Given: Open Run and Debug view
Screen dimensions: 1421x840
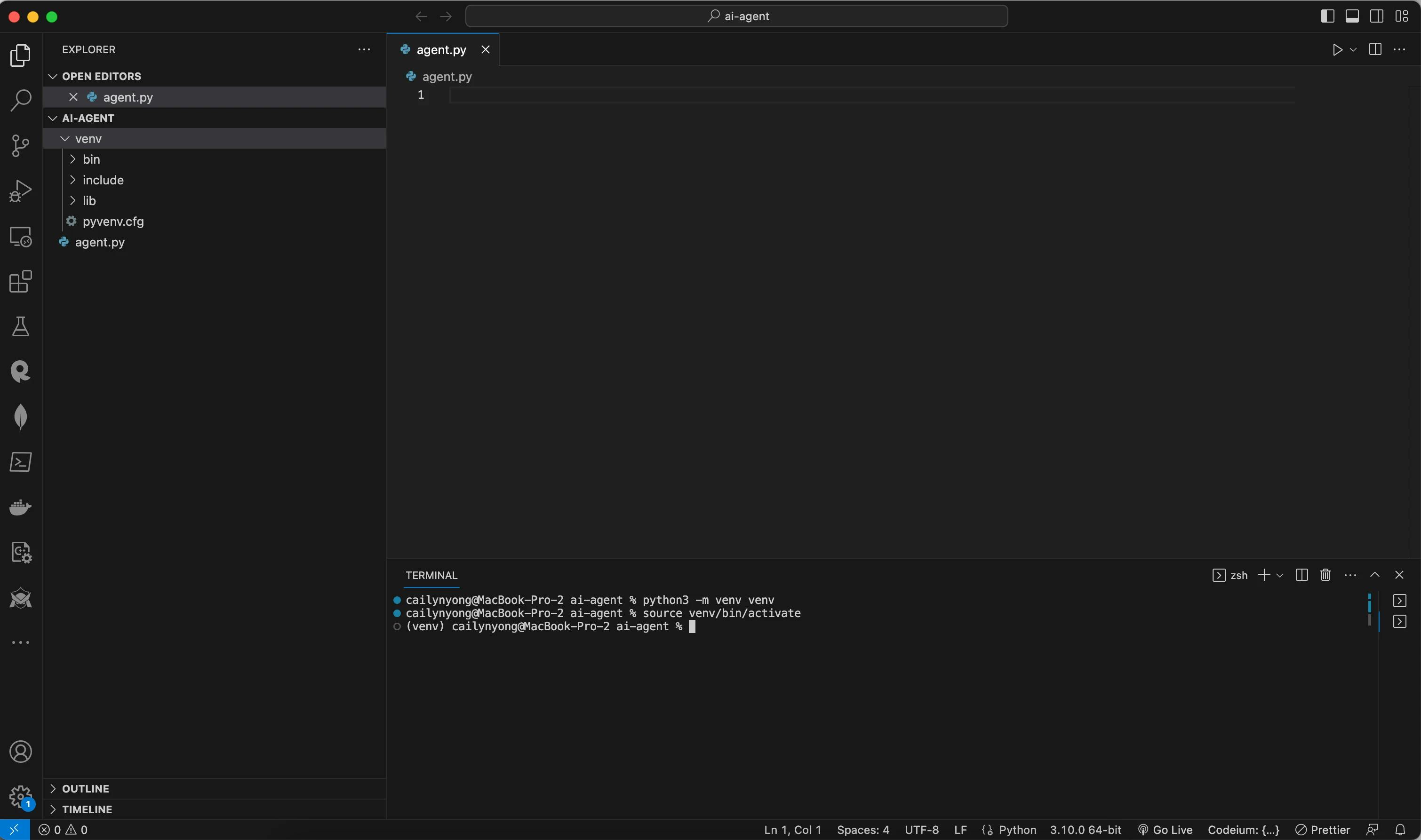Looking at the screenshot, I should coord(20,191).
